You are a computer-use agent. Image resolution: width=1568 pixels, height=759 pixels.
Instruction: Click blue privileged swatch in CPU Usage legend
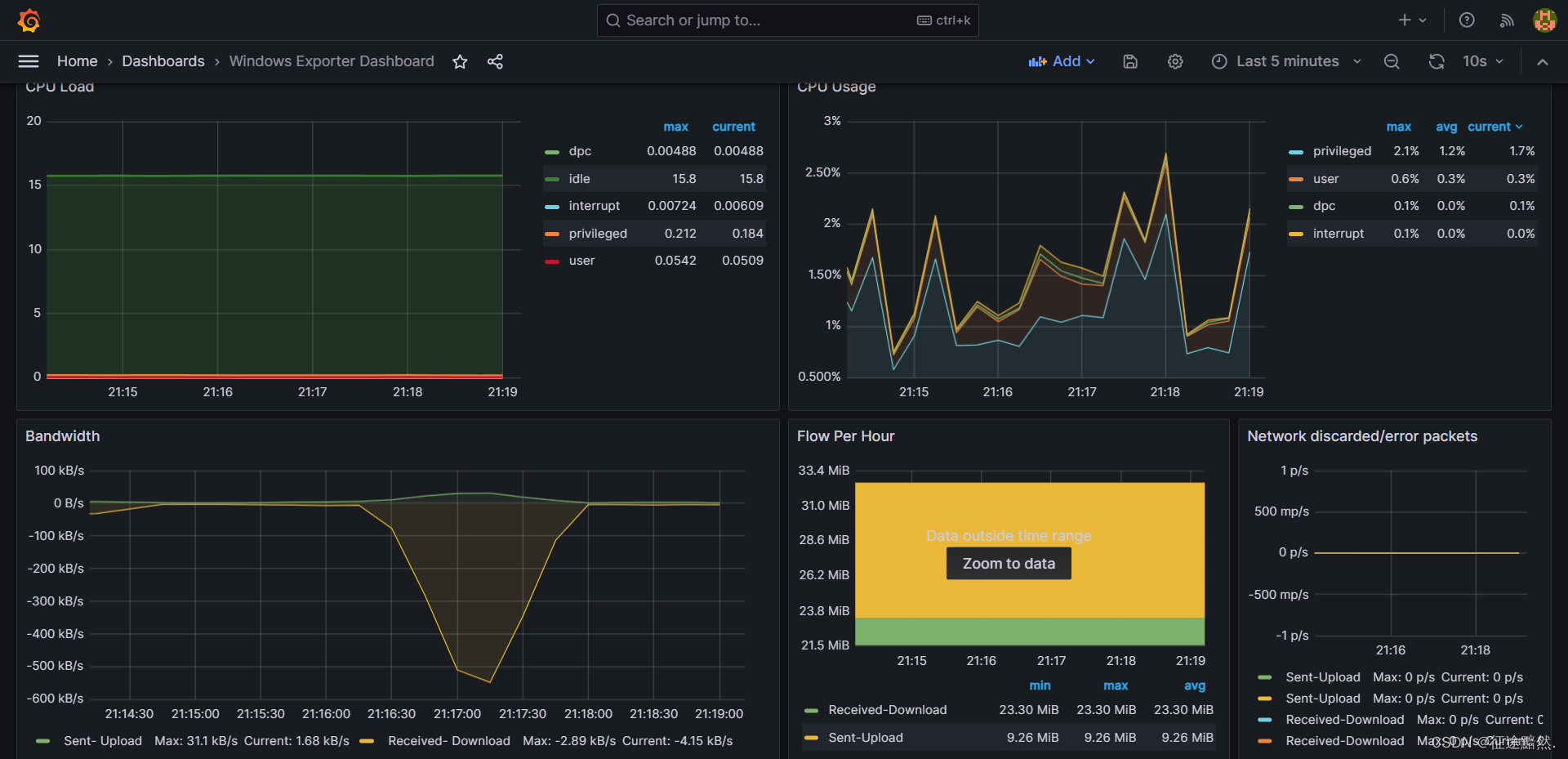(x=1296, y=152)
